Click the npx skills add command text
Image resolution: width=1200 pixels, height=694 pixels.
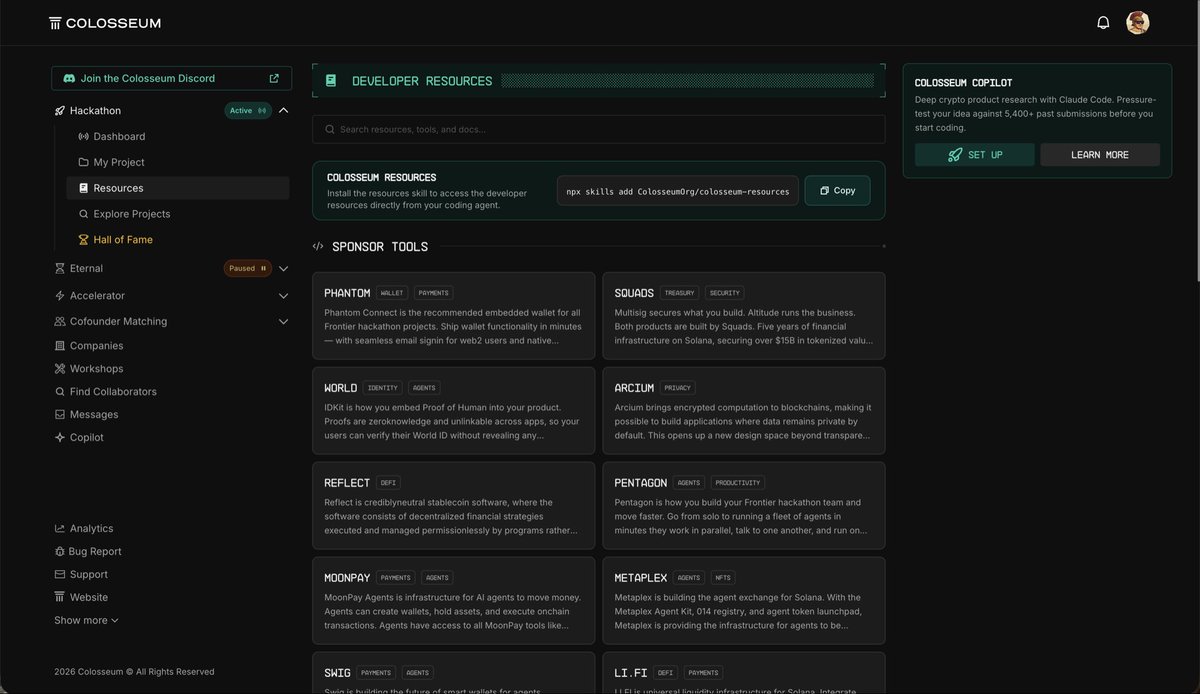click(x=678, y=191)
